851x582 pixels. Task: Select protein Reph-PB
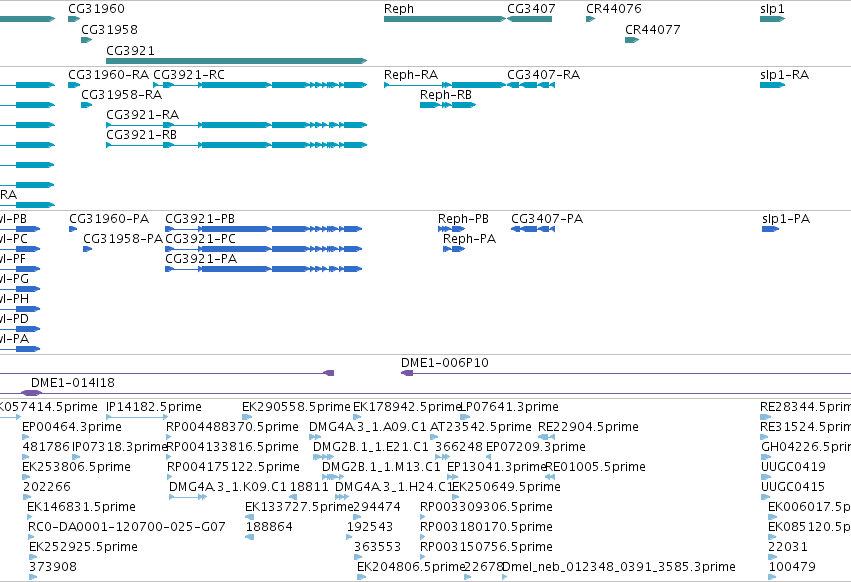point(452,229)
